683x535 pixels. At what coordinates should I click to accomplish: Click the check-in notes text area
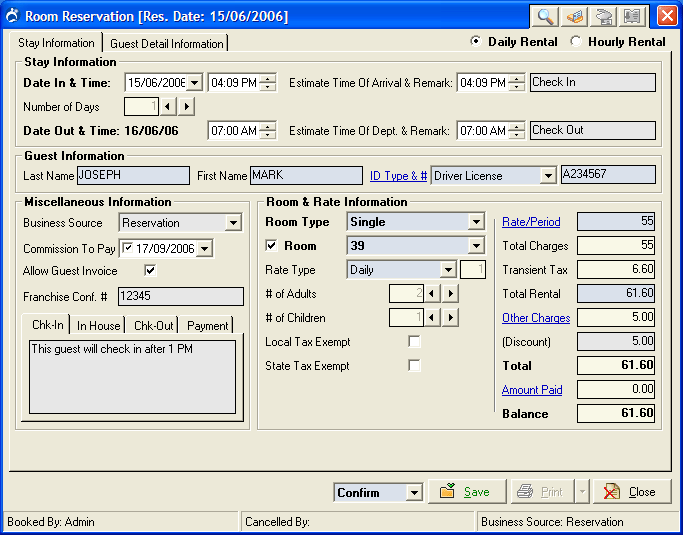pyautogui.click(x=132, y=377)
